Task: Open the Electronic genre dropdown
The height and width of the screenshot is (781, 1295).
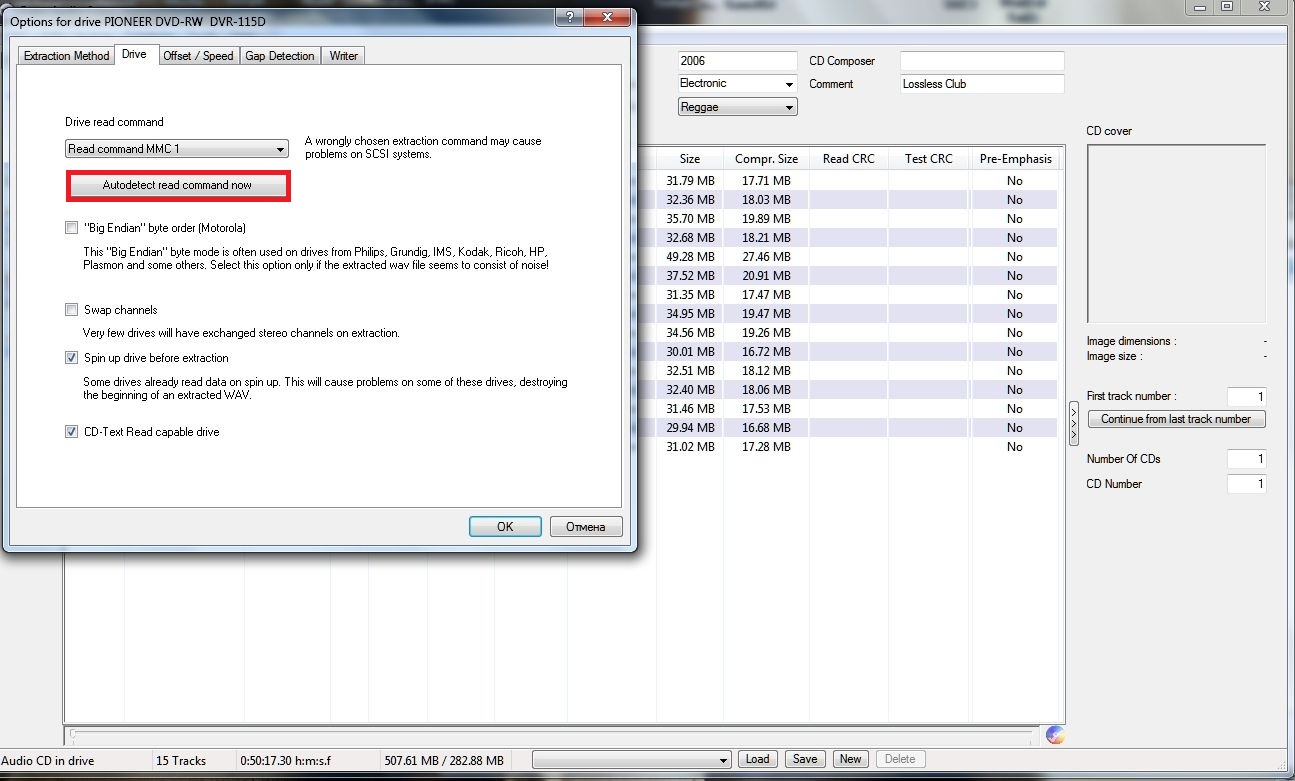Action: click(738, 84)
